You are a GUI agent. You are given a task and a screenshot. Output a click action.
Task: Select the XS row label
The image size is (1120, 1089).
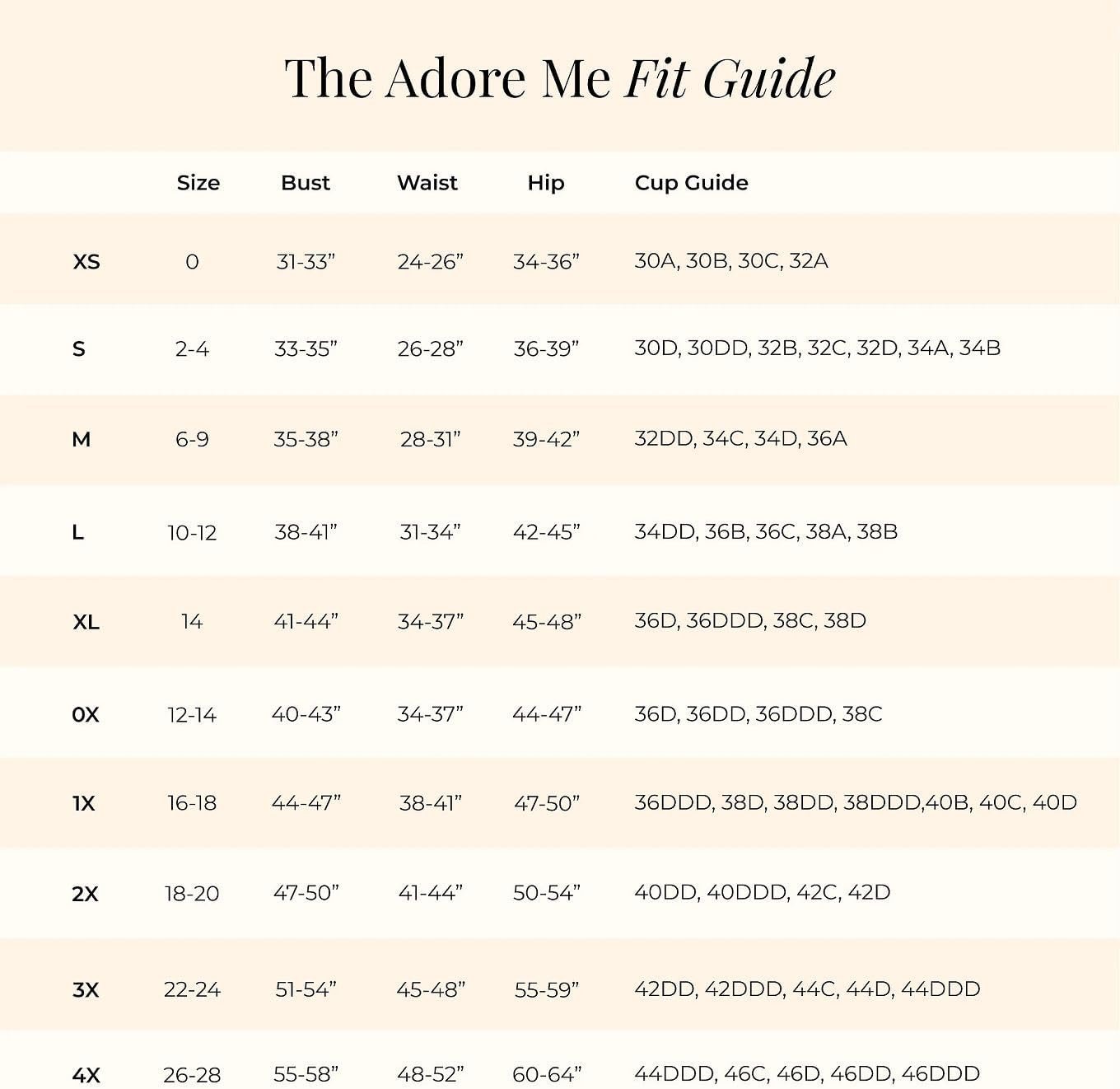86,262
